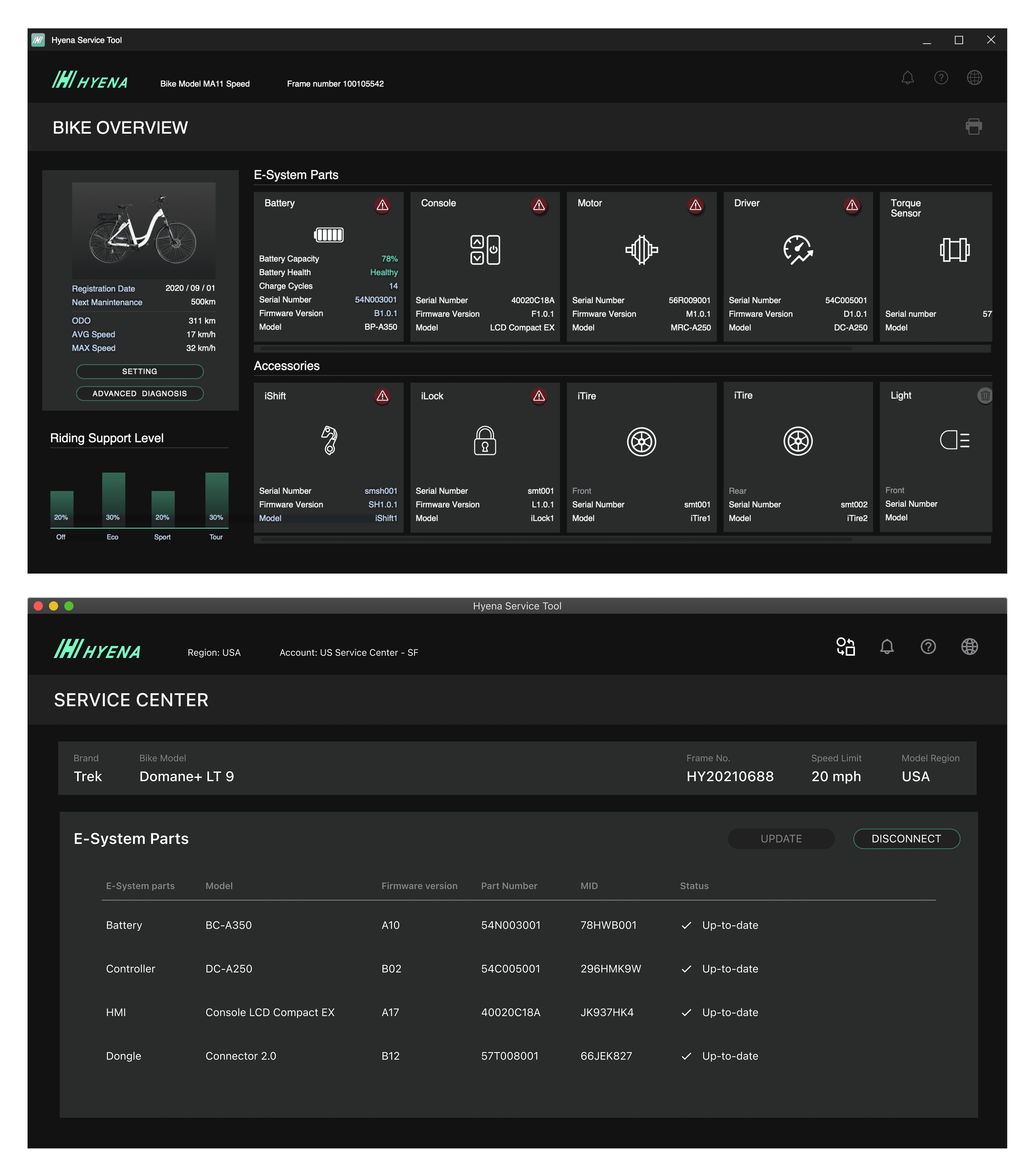Click the bike photo thumbnail
Image resolution: width=1034 pixels, height=1176 pixels.
[x=143, y=231]
